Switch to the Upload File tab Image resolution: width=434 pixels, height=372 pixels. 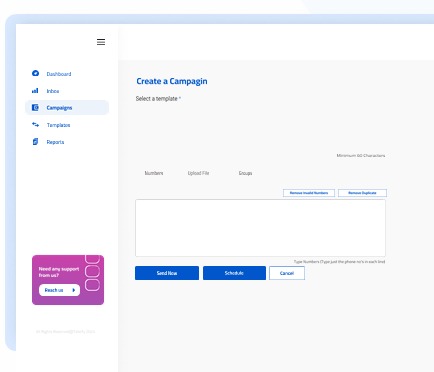[x=198, y=173]
